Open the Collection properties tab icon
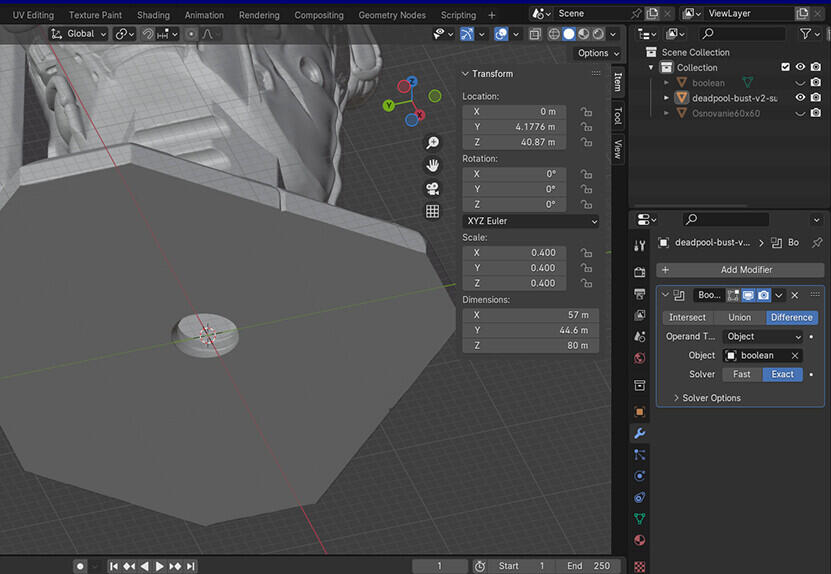Viewport: 831px width, 574px height. (x=640, y=385)
